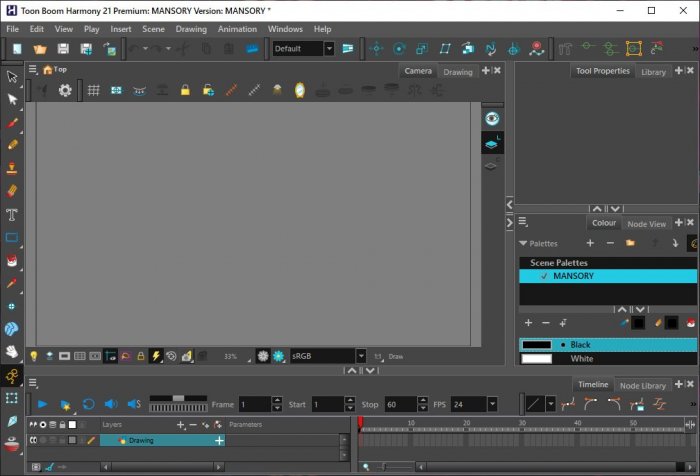Click the Save icon in the top toolbar
The width and height of the screenshot is (700, 476).
(63, 48)
